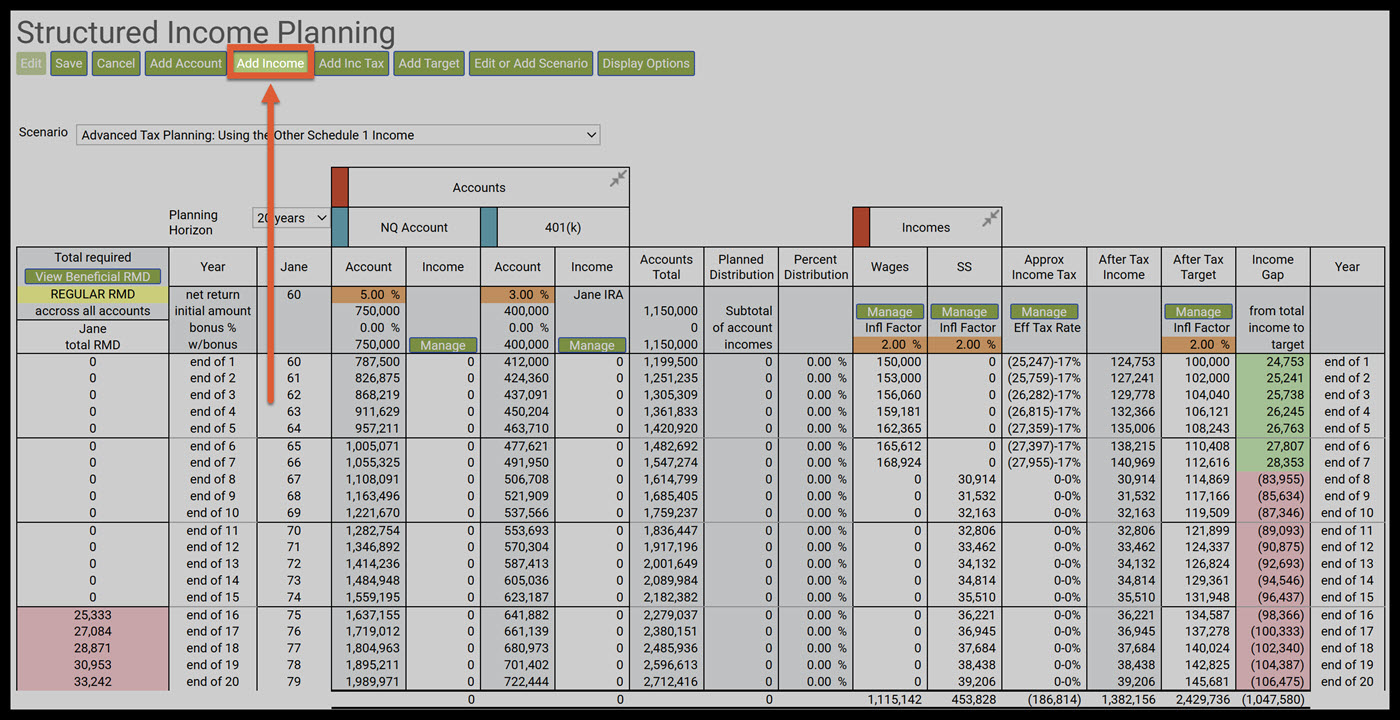The width and height of the screenshot is (1400, 720).
Task: Collapse the Accounts section using arrows icon
Action: (618, 178)
